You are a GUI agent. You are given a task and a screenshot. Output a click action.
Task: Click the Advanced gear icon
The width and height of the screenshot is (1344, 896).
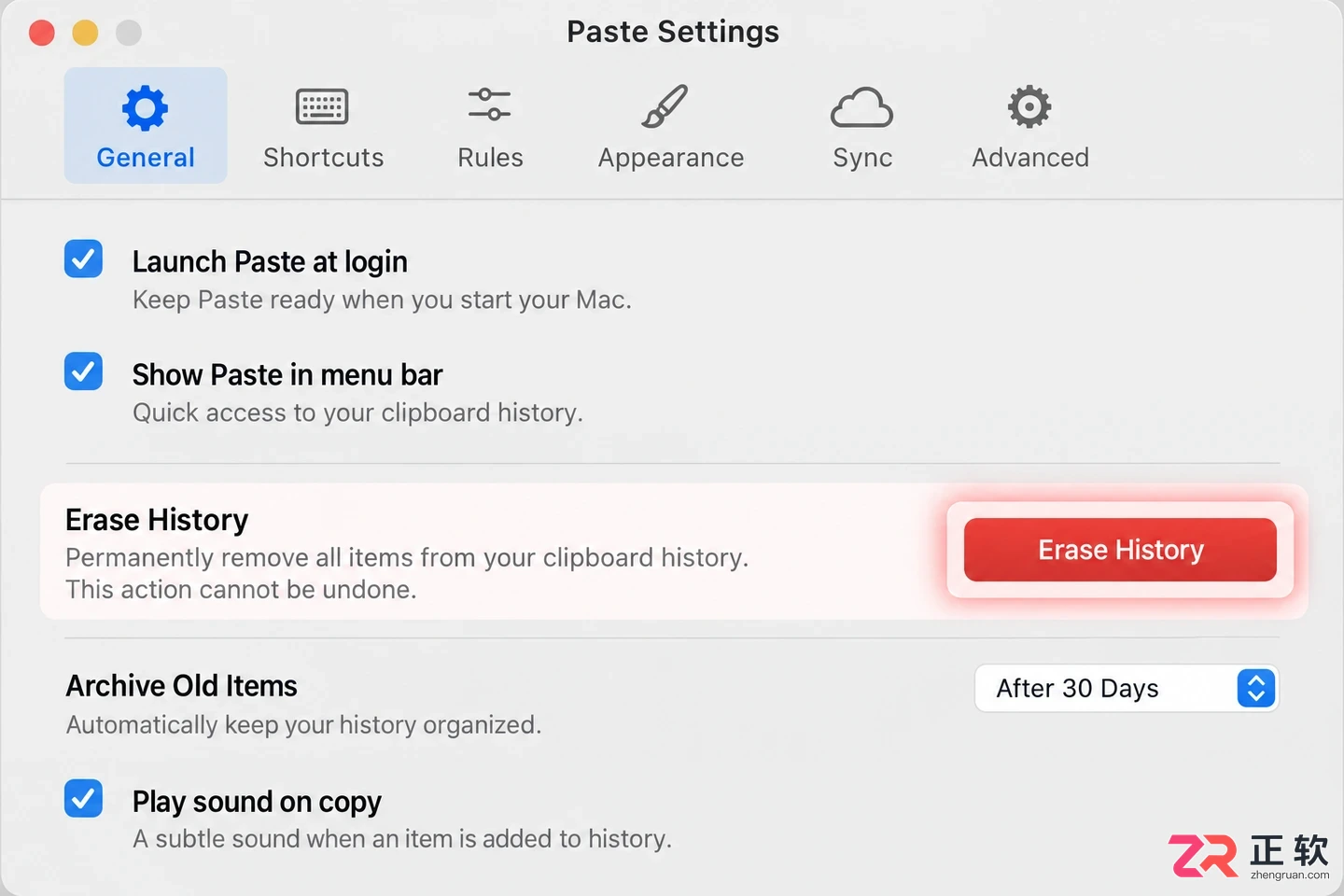point(1029,107)
